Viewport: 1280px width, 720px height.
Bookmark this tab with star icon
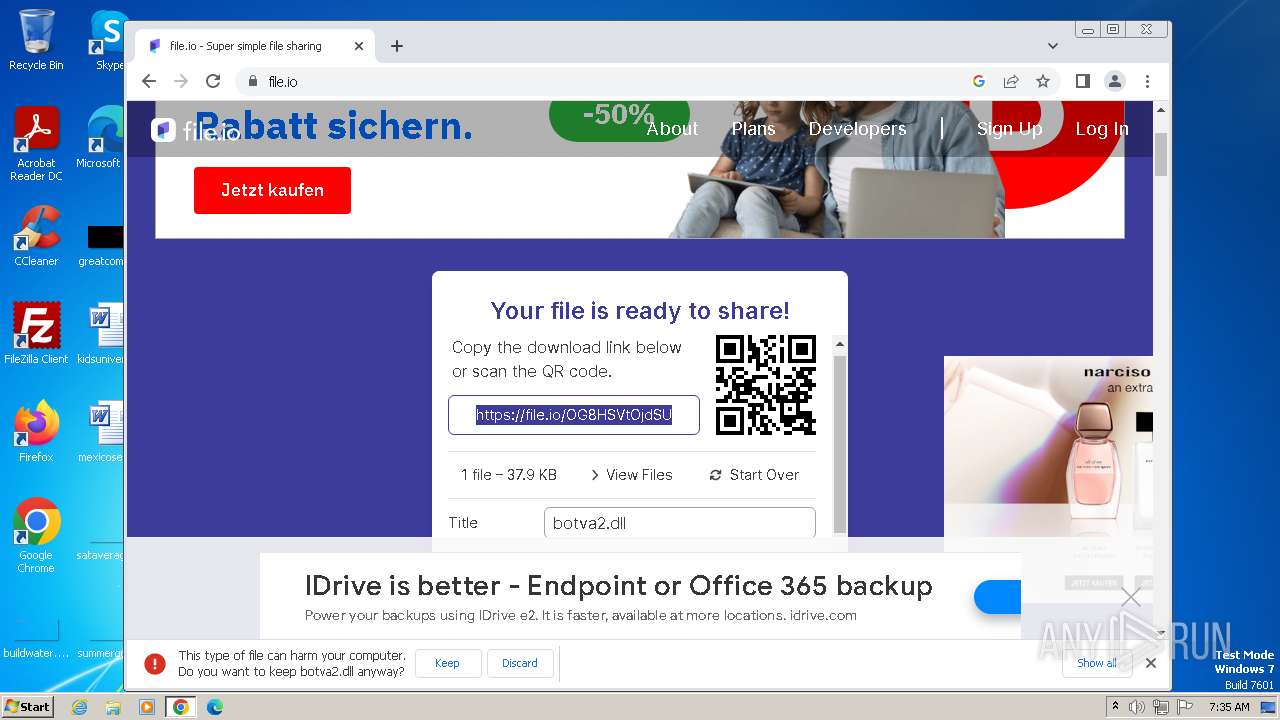coord(1043,81)
